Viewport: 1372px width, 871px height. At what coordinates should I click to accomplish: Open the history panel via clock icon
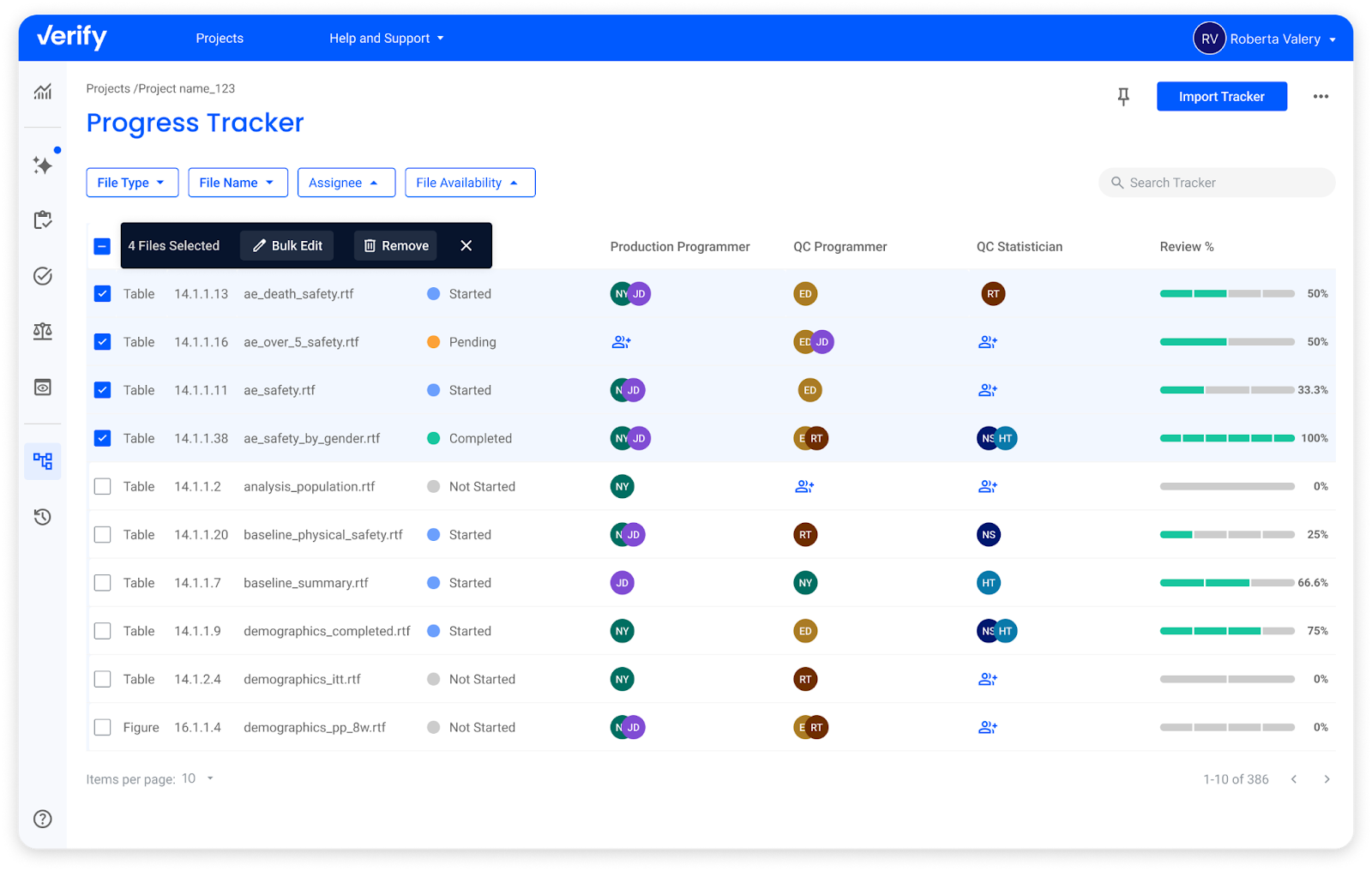[x=43, y=517]
